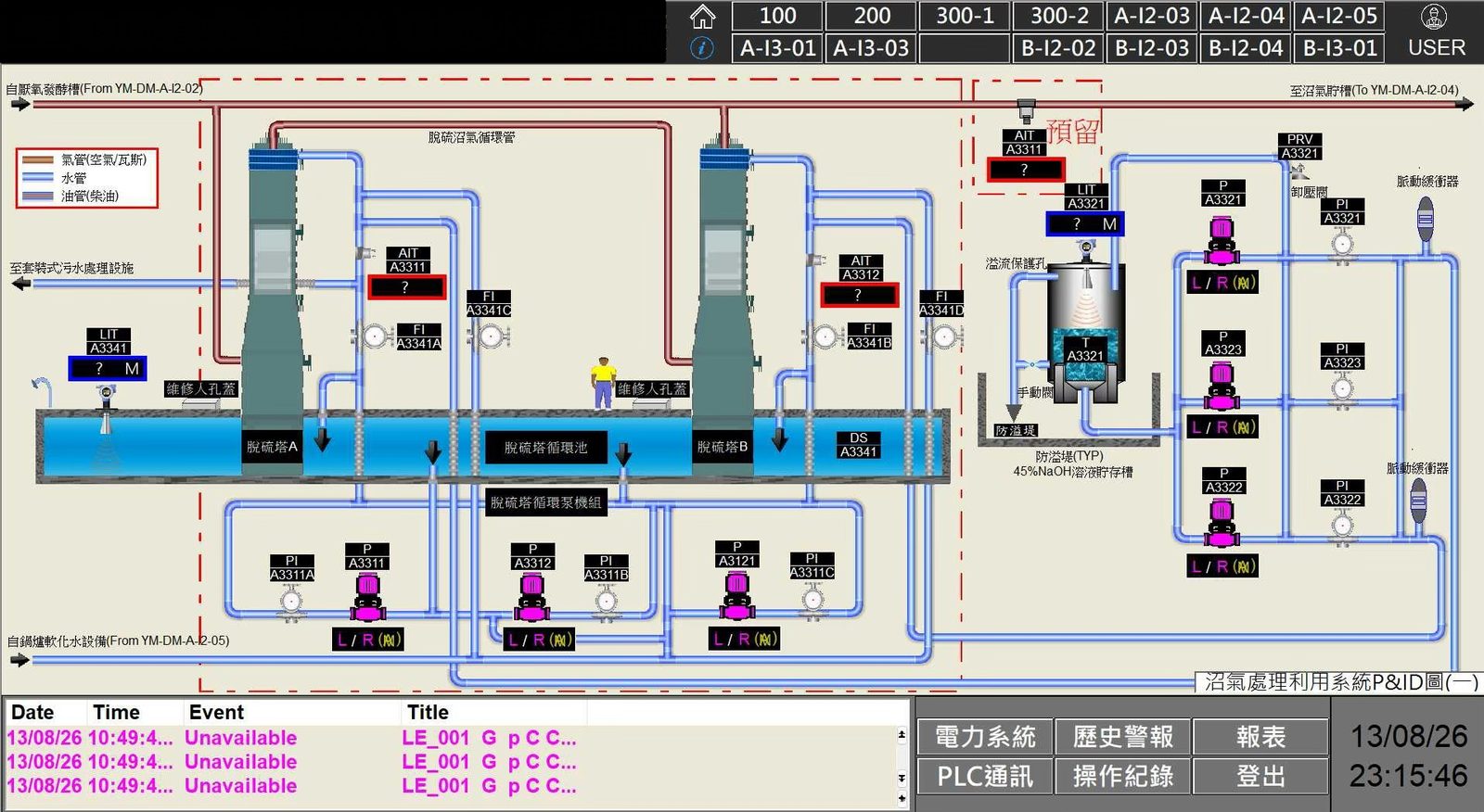The image size is (1484, 812).
Task: Click flow indicator FI A3341B gauge
Action: point(825,336)
